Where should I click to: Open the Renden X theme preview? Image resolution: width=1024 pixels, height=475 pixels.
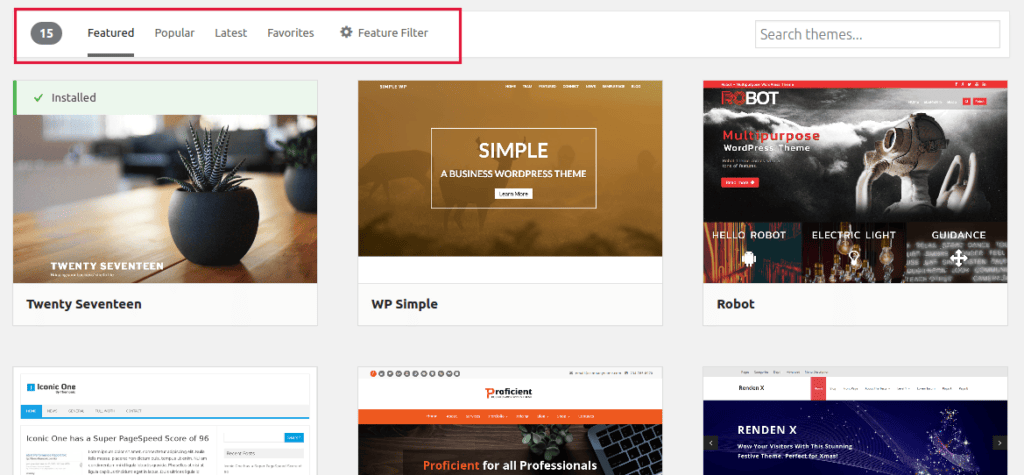click(x=855, y=421)
